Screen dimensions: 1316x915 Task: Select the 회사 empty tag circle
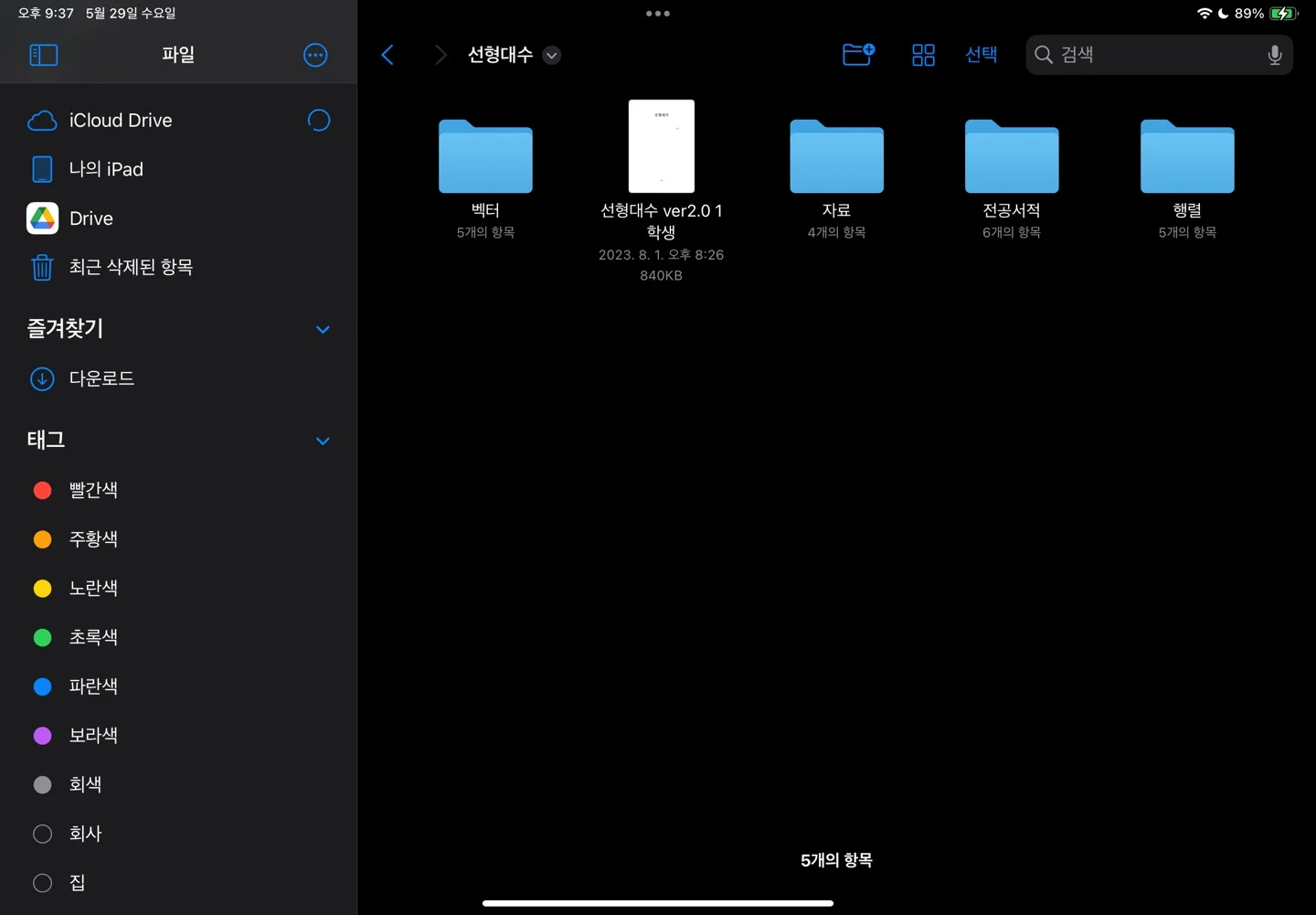43,834
